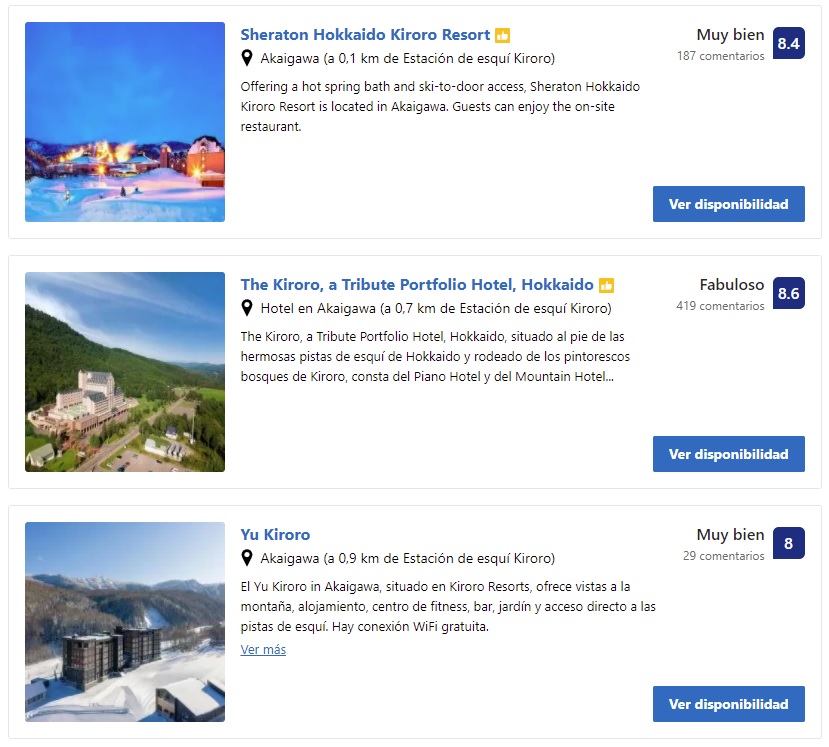
Task: Open Sheraton Hokkaido Kiroro Resort title link
Action: (x=365, y=35)
